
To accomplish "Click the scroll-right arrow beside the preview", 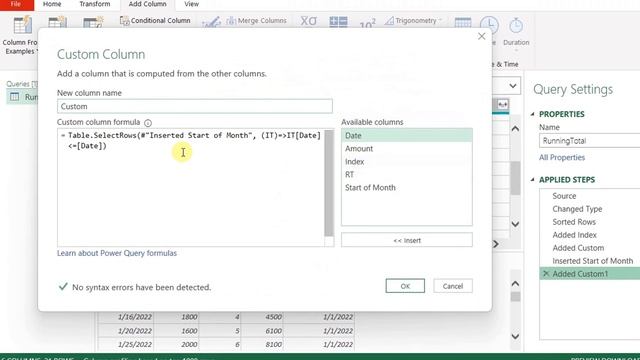I will tap(496, 244).
